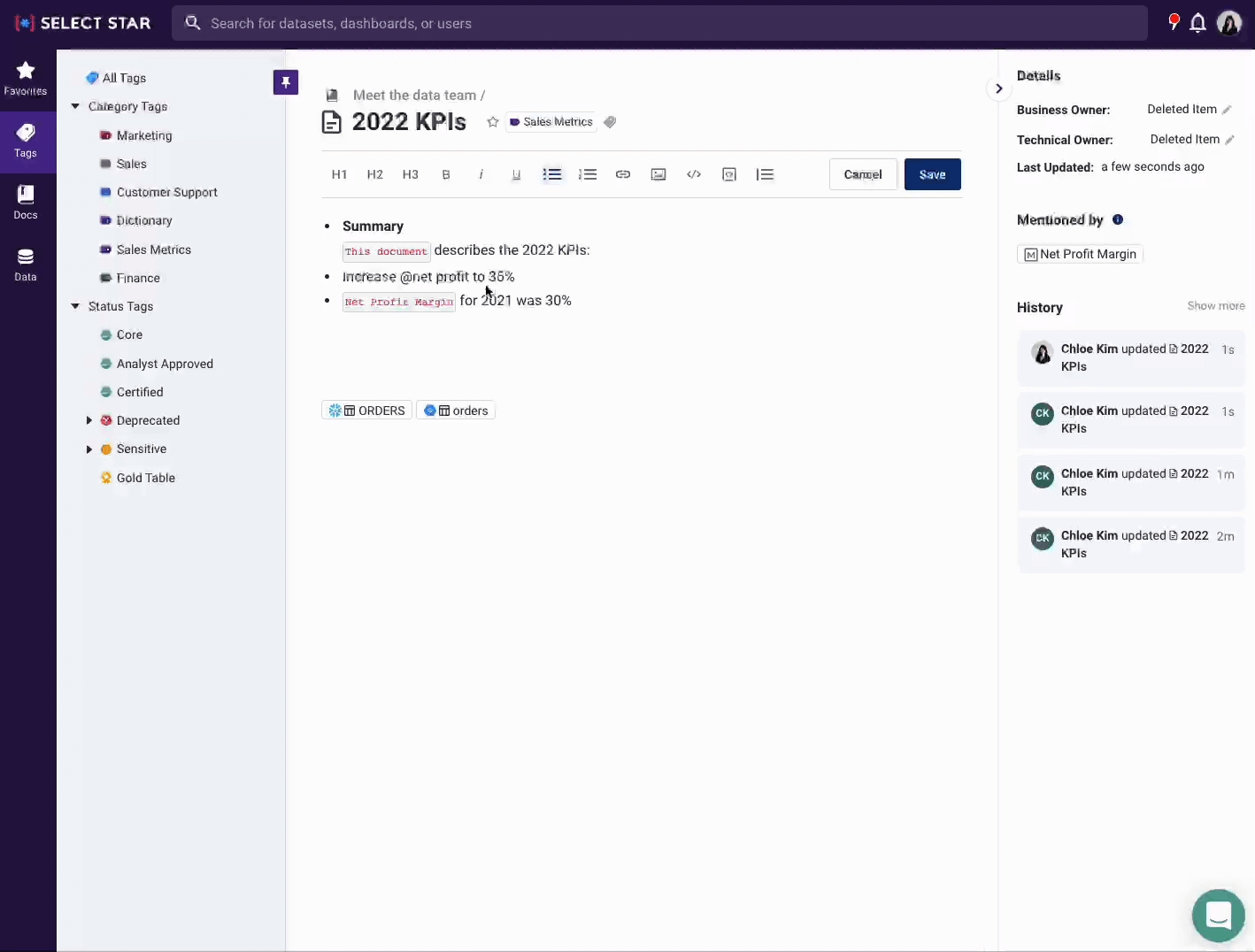Toggle the bulleted list button
This screenshot has height=952, width=1255.
[x=552, y=174]
